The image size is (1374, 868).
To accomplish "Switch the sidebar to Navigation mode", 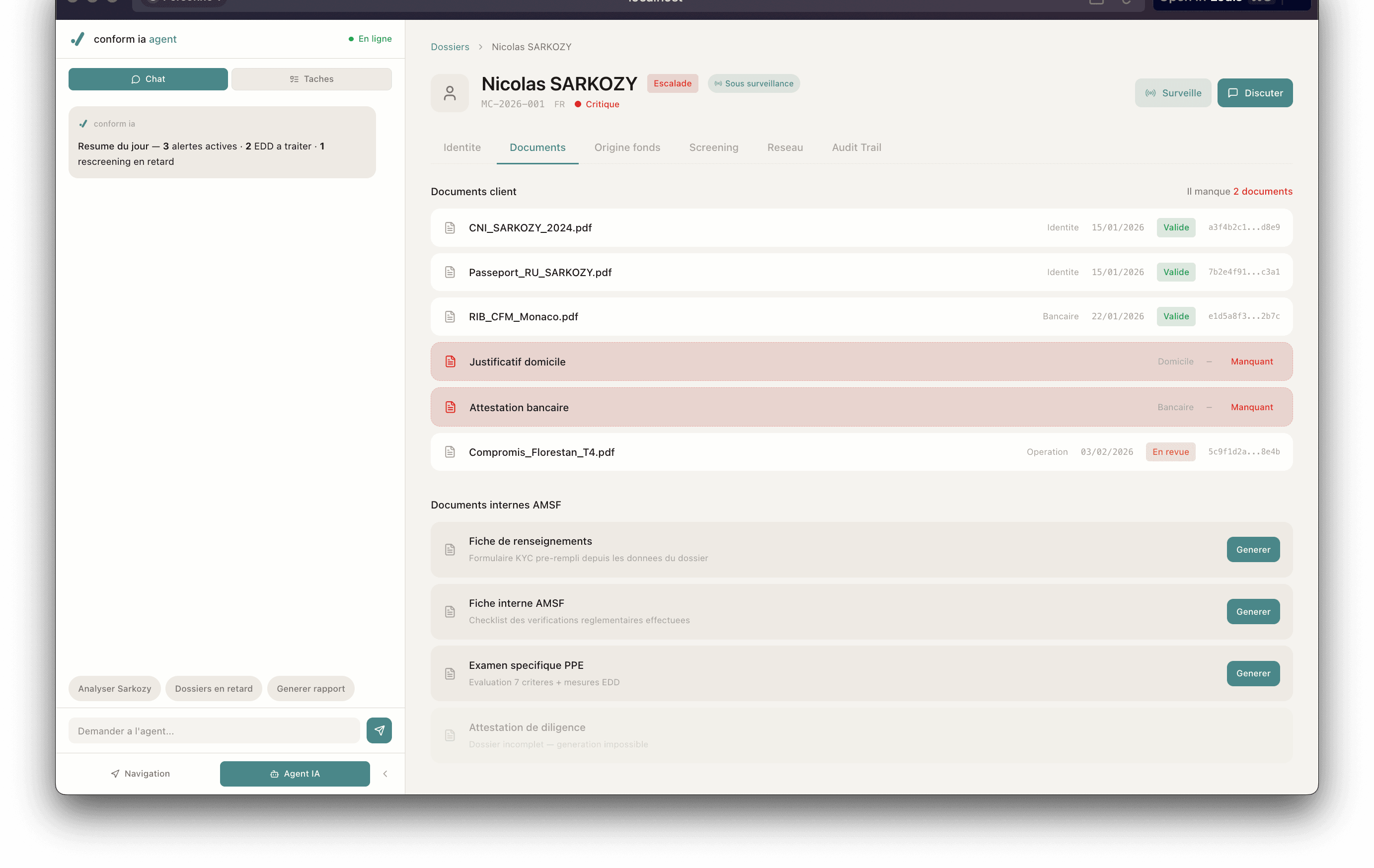I will [x=141, y=773].
